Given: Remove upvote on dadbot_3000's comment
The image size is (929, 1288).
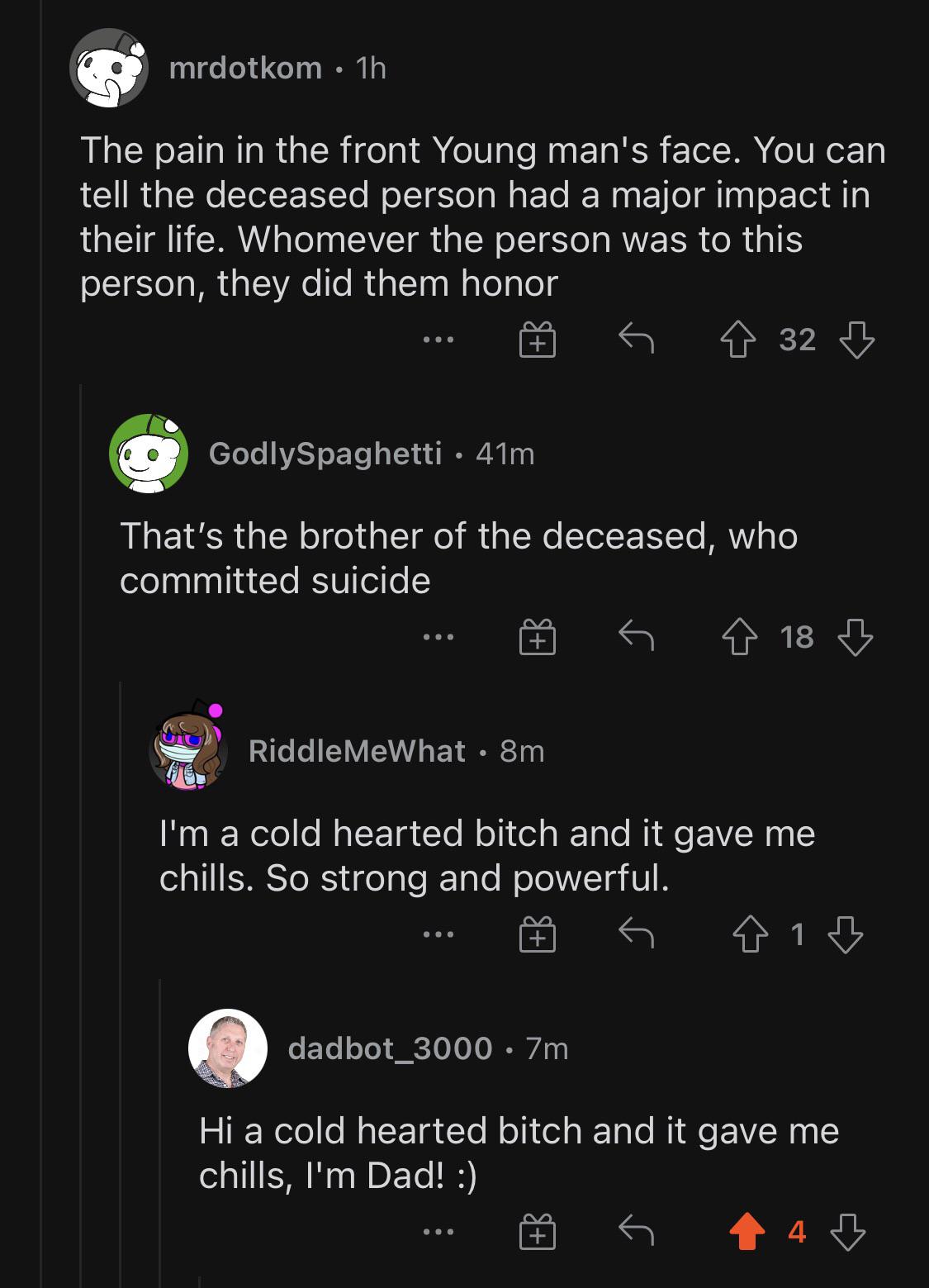Looking at the screenshot, I should (x=747, y=1233).
